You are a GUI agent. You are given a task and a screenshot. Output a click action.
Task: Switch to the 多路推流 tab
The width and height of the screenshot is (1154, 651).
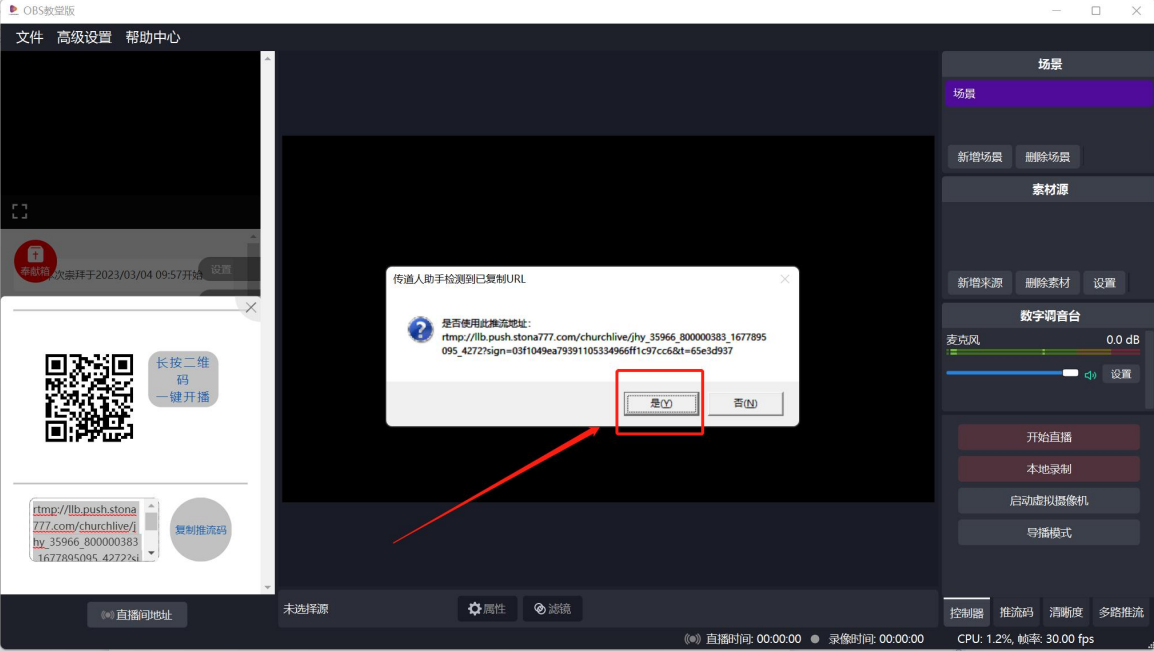coord(1120,612)
